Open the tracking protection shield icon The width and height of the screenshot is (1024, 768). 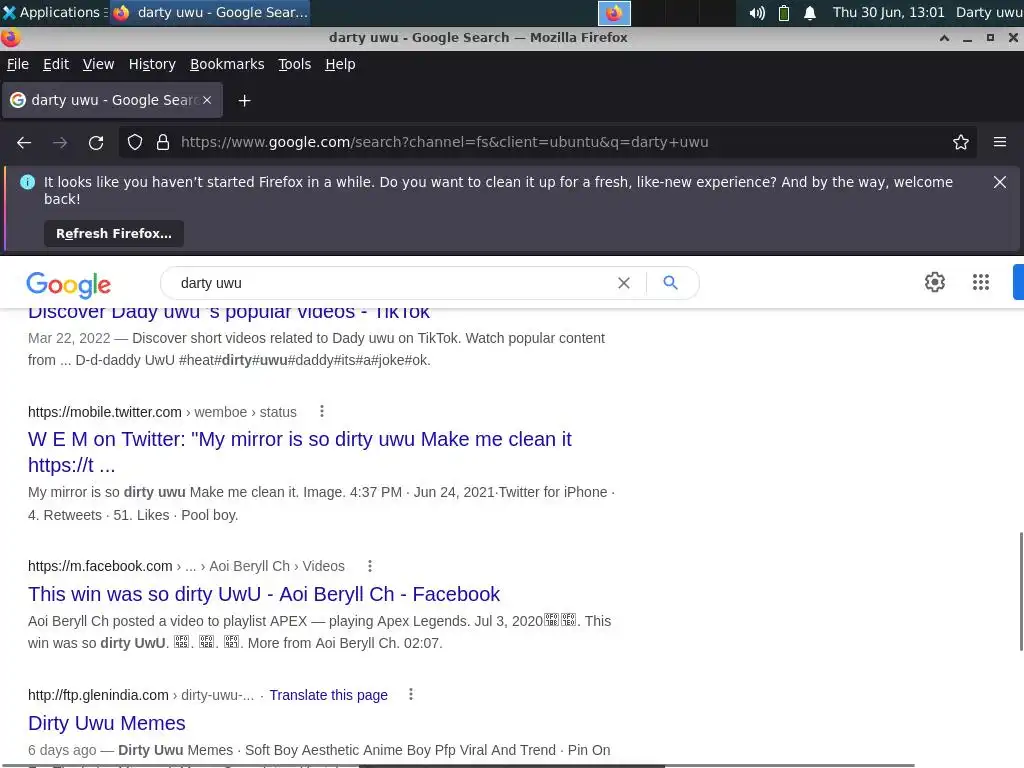(x=135, y=142)
